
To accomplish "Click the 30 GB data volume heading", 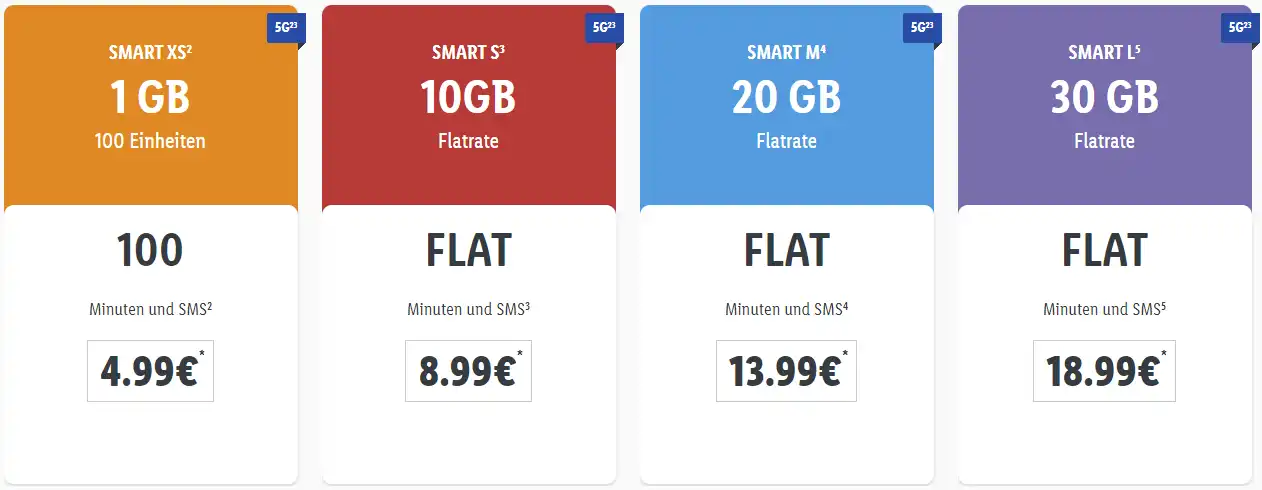I will point(1104,98).
